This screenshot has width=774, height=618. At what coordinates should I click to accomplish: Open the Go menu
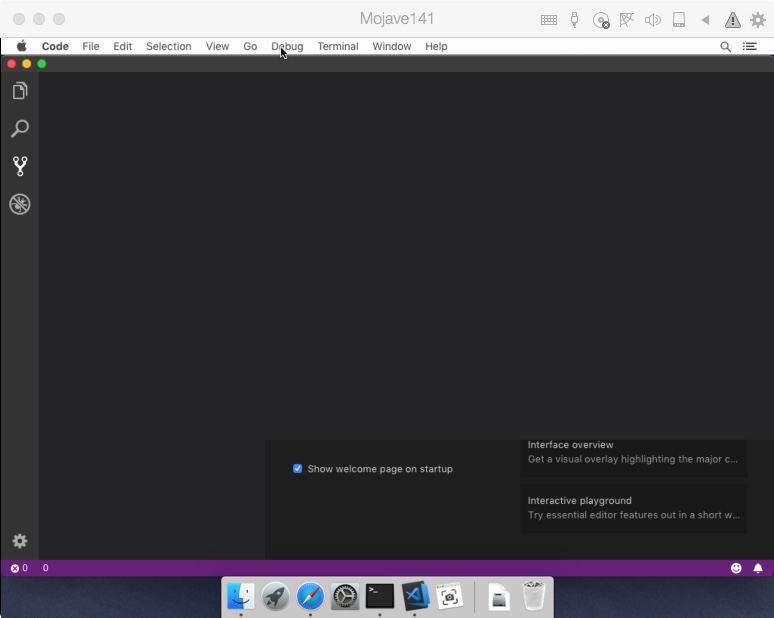click(250, 46)
